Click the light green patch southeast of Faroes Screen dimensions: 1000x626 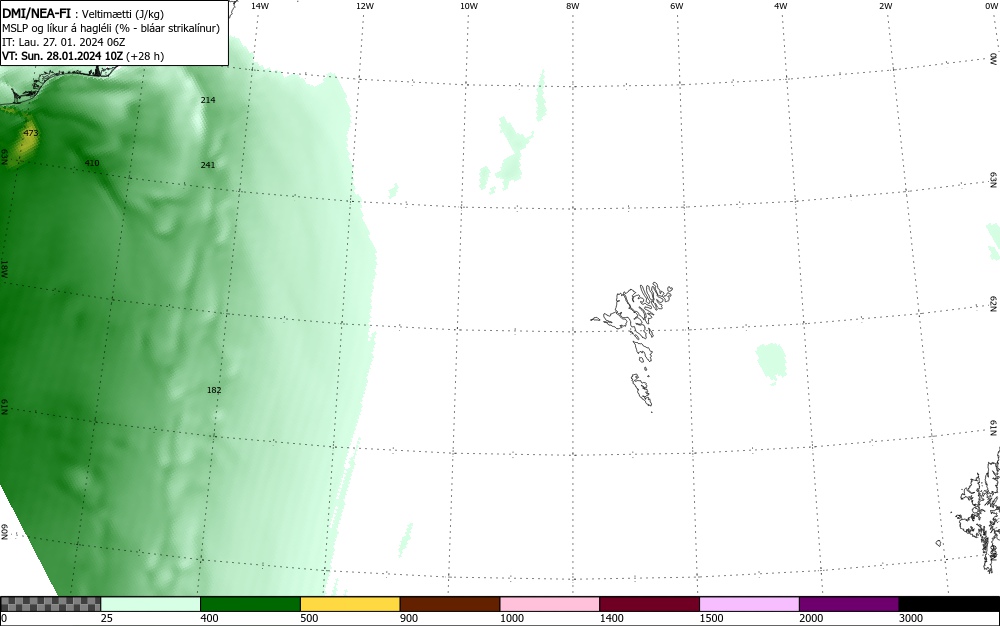(x=771, y=362)
